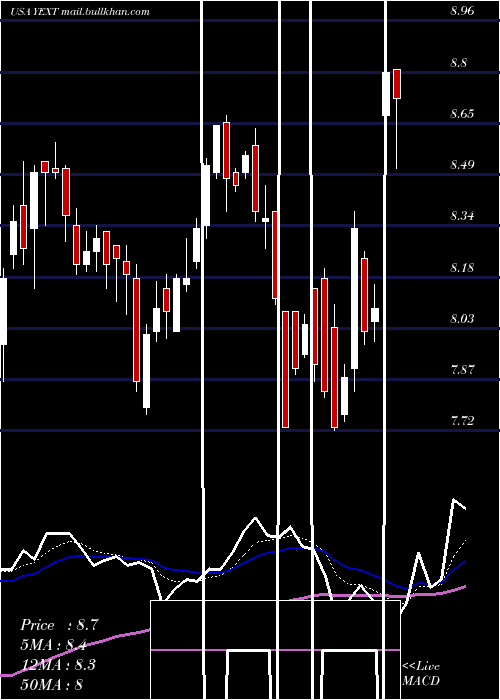The width and height of the screenshot is (500, 700).
Task: Click the 8.96 price axis label
Action: (x=462, y=12)
